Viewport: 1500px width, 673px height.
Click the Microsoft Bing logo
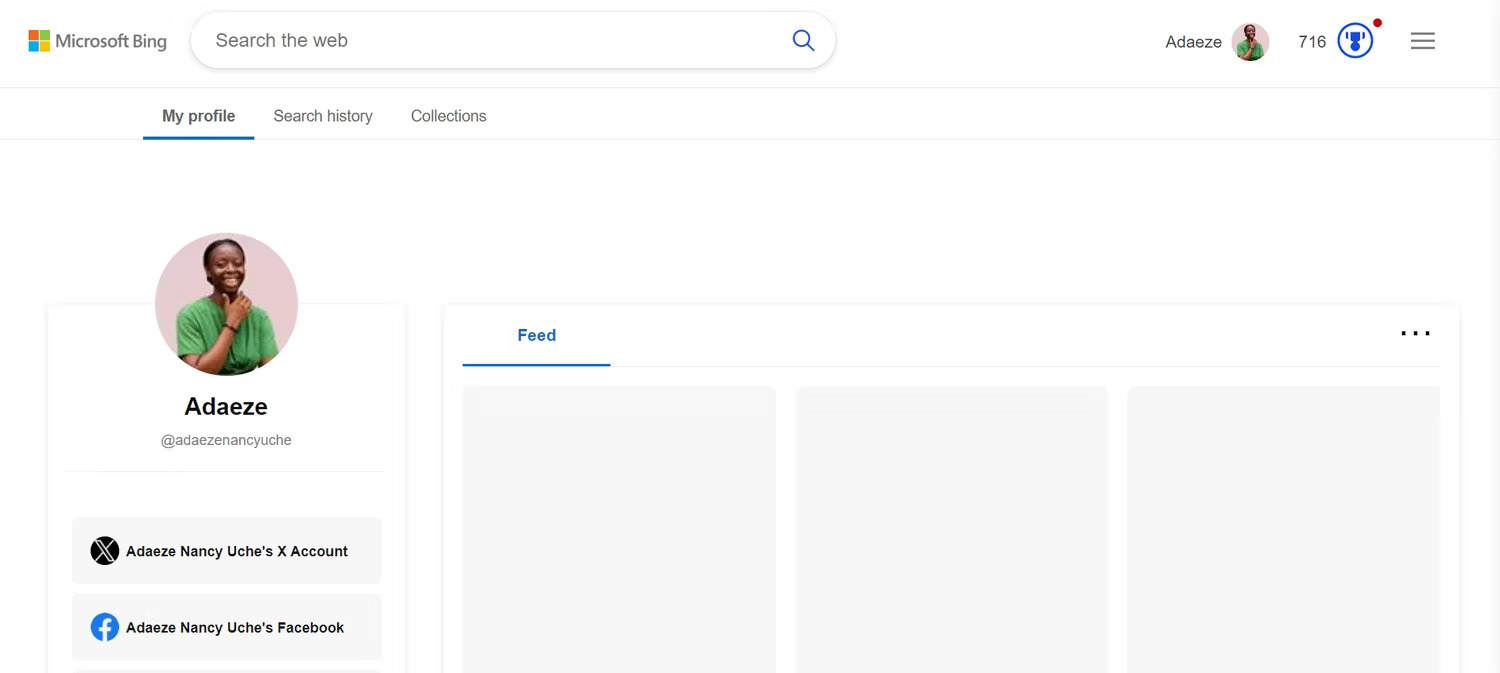coord(97,41)
